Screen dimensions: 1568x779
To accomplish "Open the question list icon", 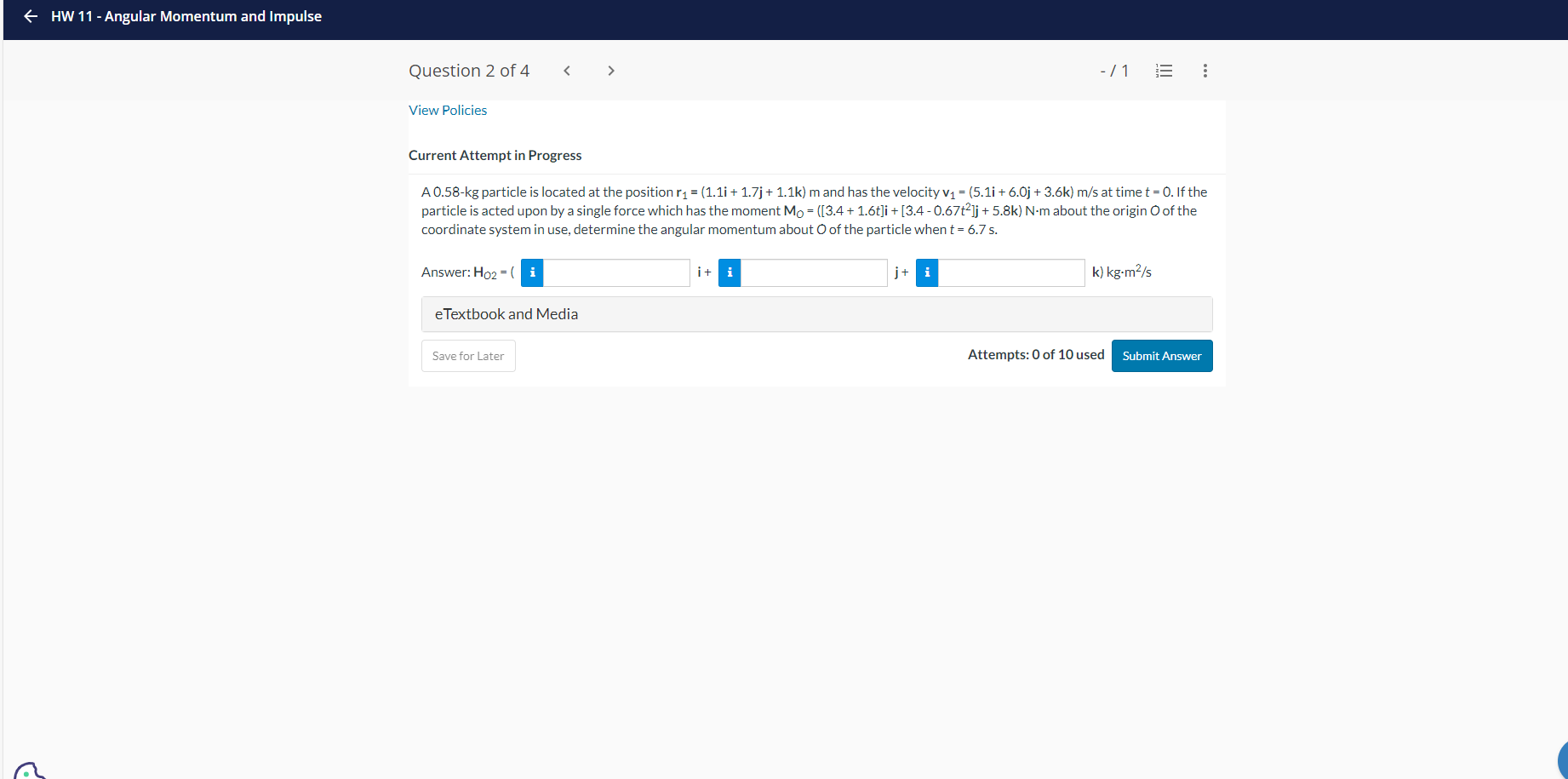I will tap(1164, 71).
